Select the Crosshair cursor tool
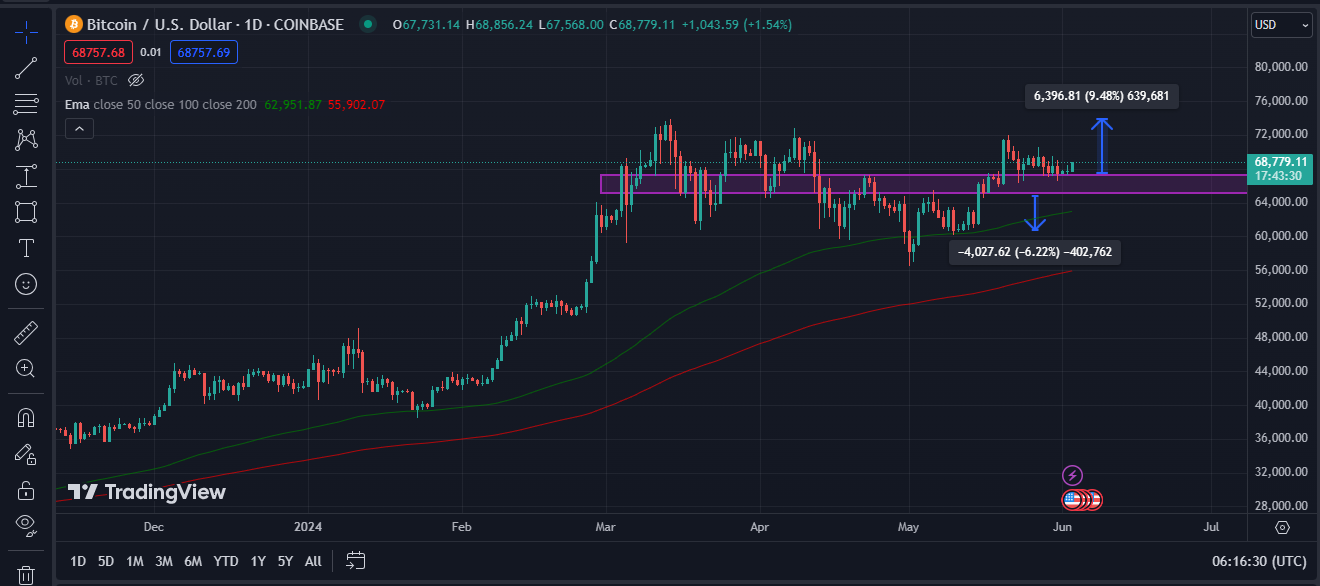This screenshot has width=1320, height=586. click(x=26, y=31)
